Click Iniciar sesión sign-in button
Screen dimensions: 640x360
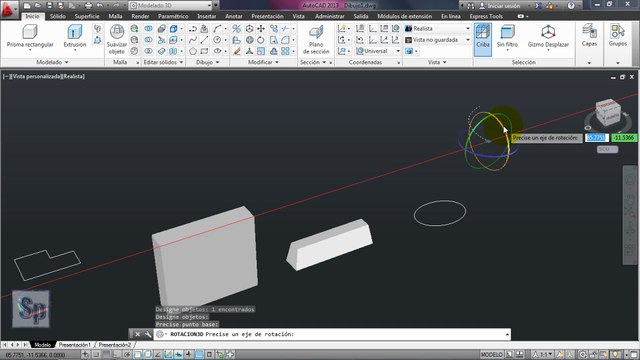pyautogui.click(x=500, y=6)
